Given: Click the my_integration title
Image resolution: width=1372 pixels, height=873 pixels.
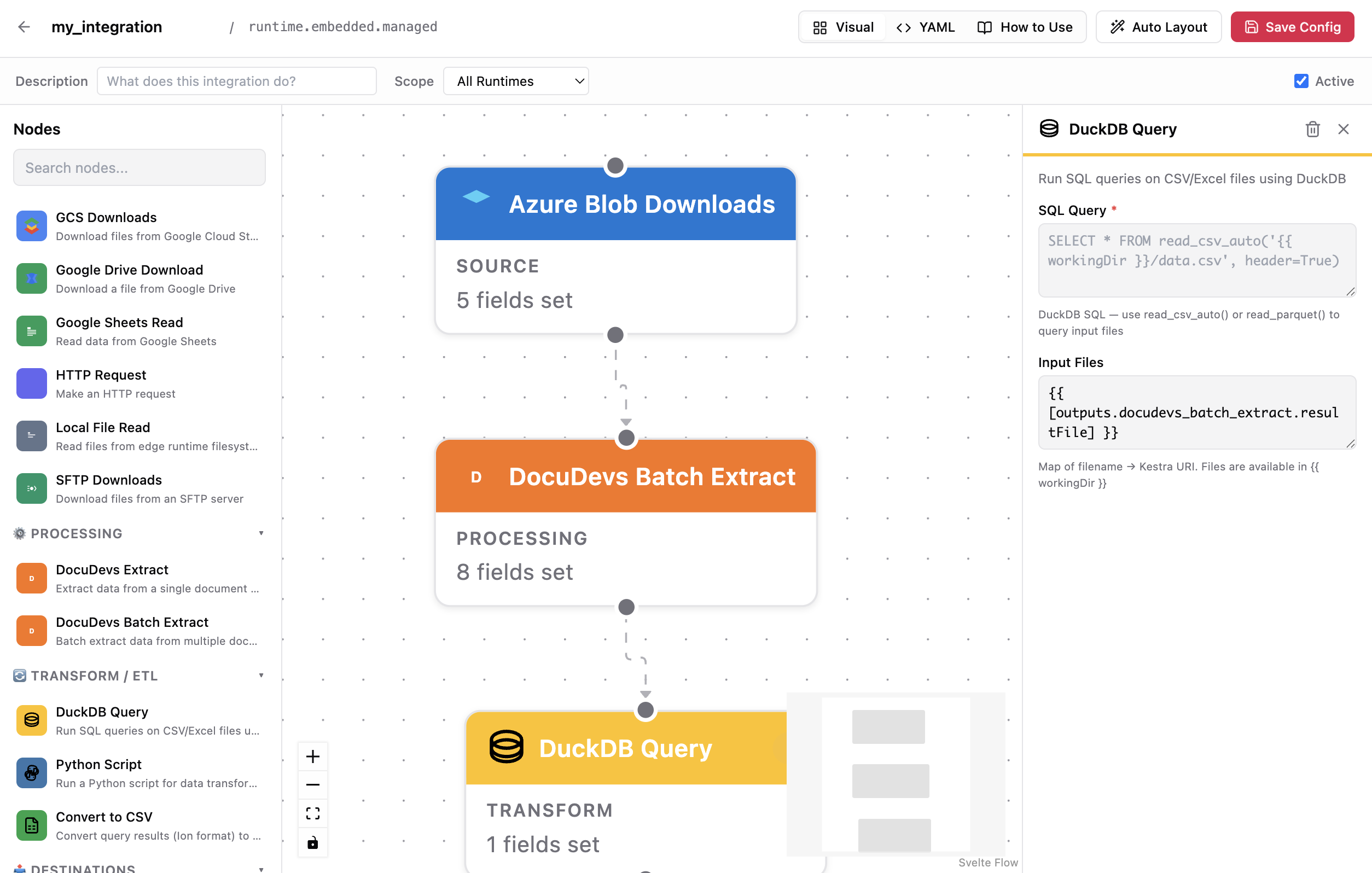Looking at the screenshot, I should coord(107,27).
